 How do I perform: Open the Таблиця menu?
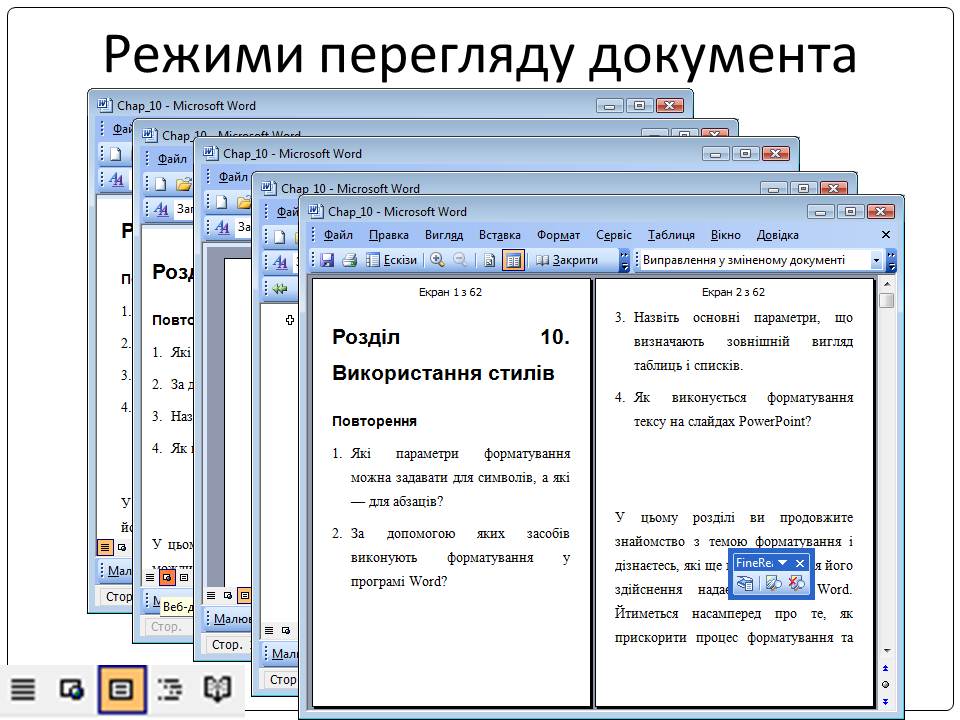pyautogui.click(x=670, y=235)
